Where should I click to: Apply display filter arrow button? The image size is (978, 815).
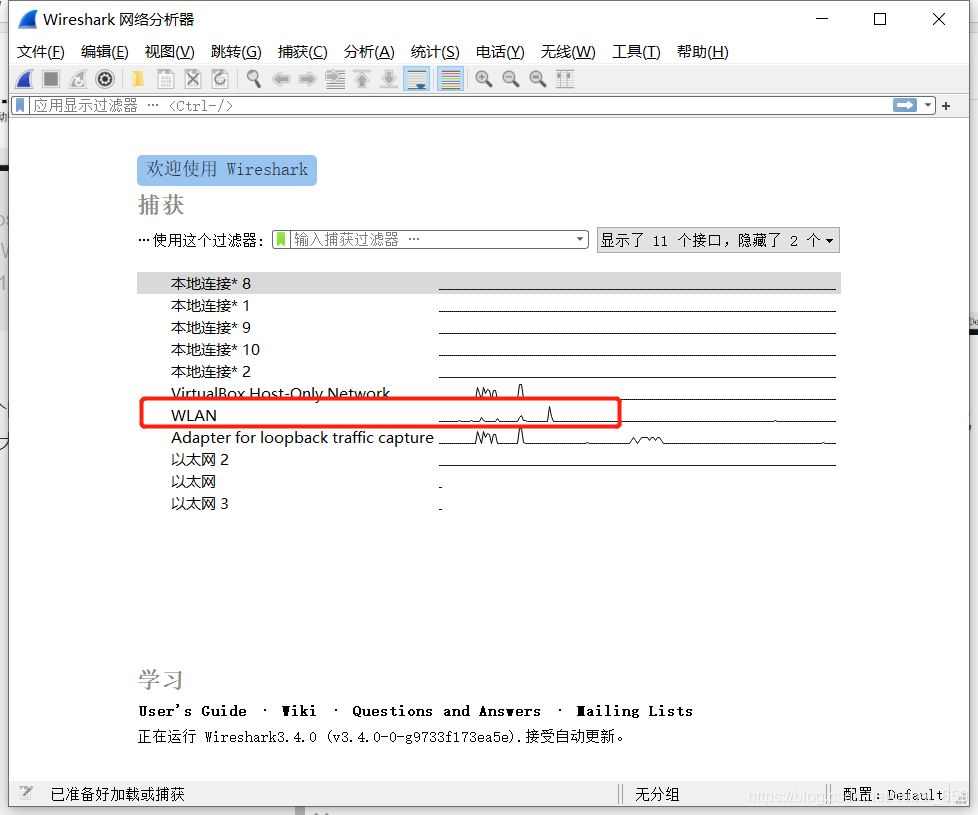(x=905, y=105)
